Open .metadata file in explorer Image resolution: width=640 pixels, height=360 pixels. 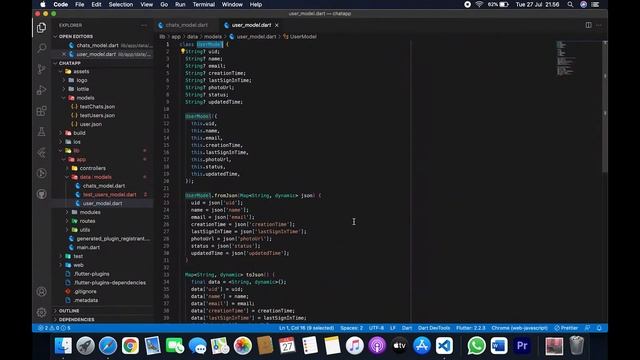[x=86, y=300]
